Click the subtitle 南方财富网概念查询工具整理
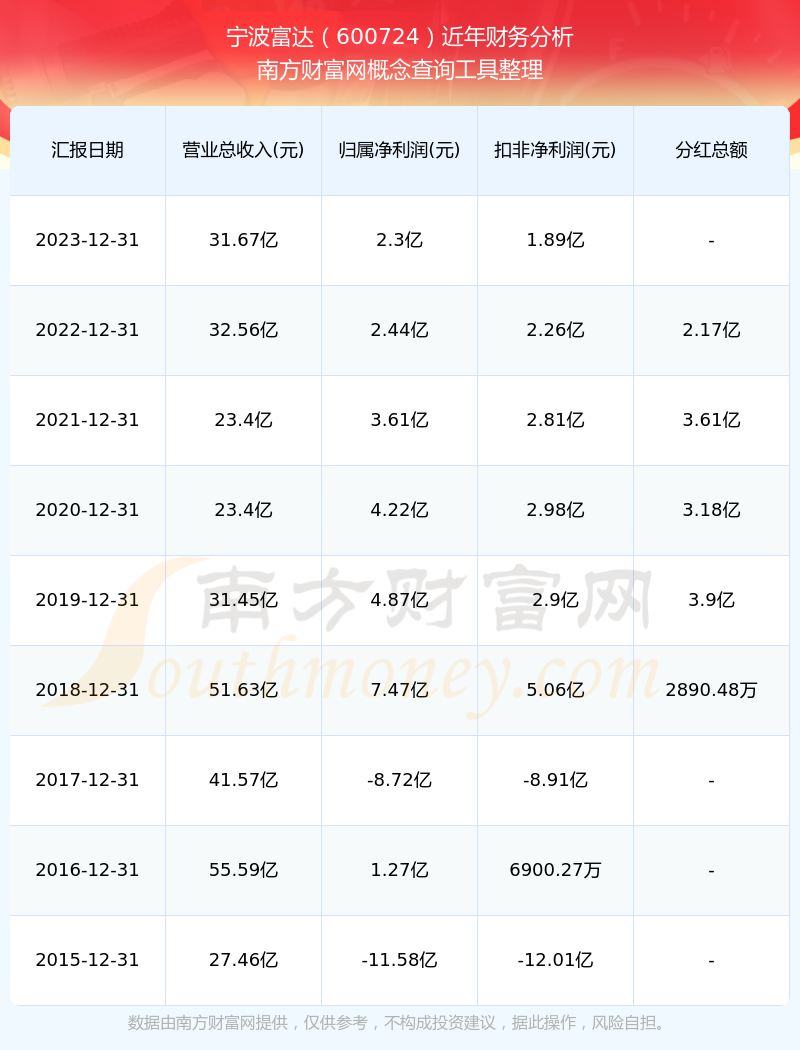 click(400, 70)
